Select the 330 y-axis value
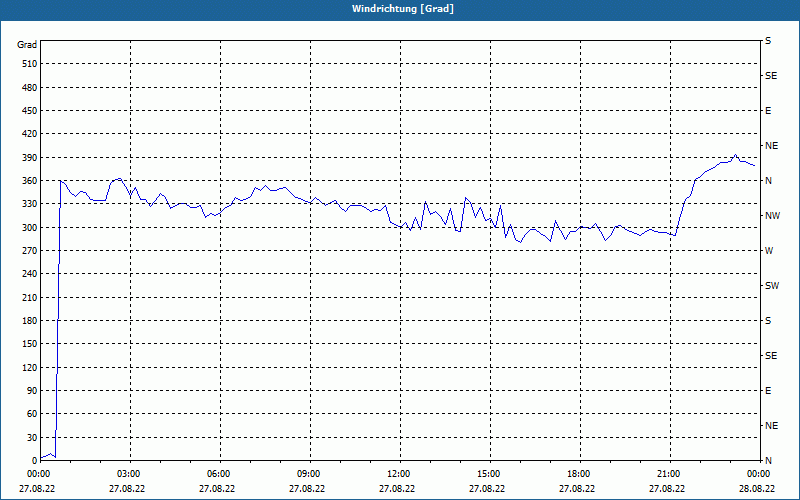 point(30,204)
